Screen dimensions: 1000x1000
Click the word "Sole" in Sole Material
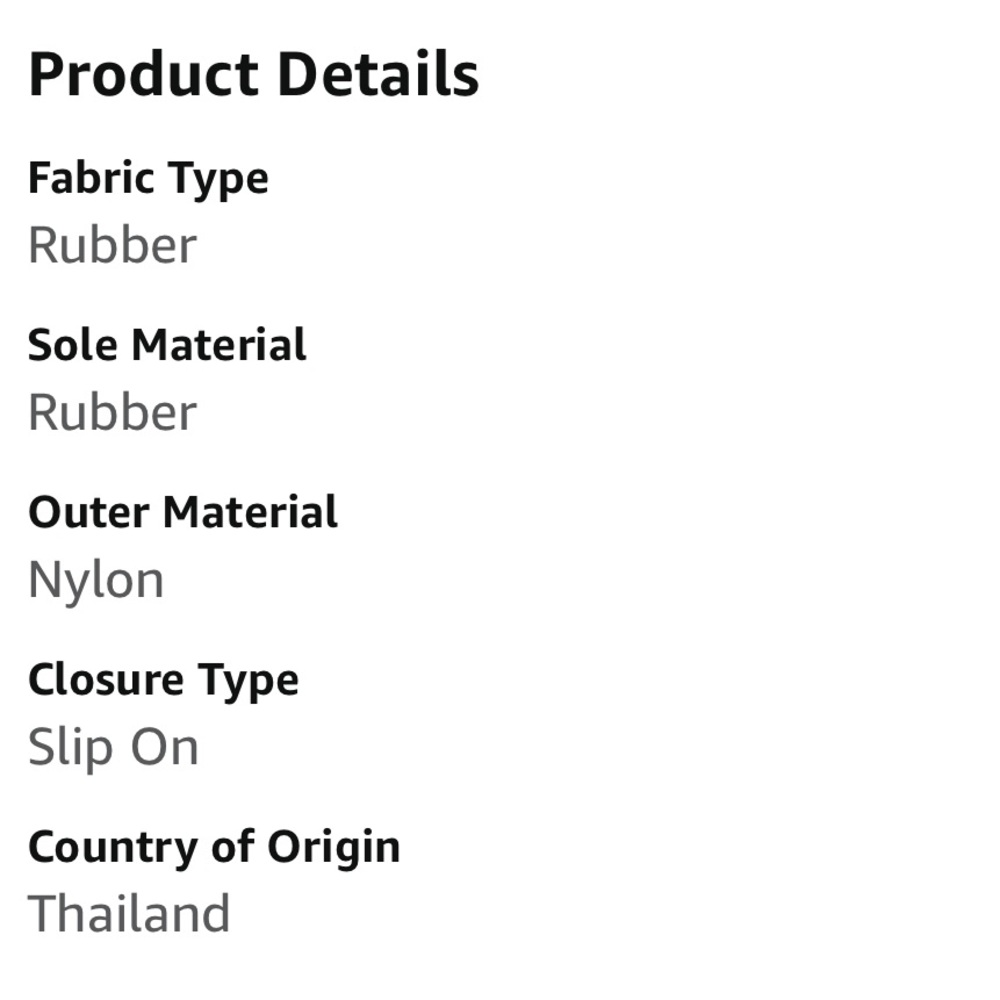tap(73, 345)
